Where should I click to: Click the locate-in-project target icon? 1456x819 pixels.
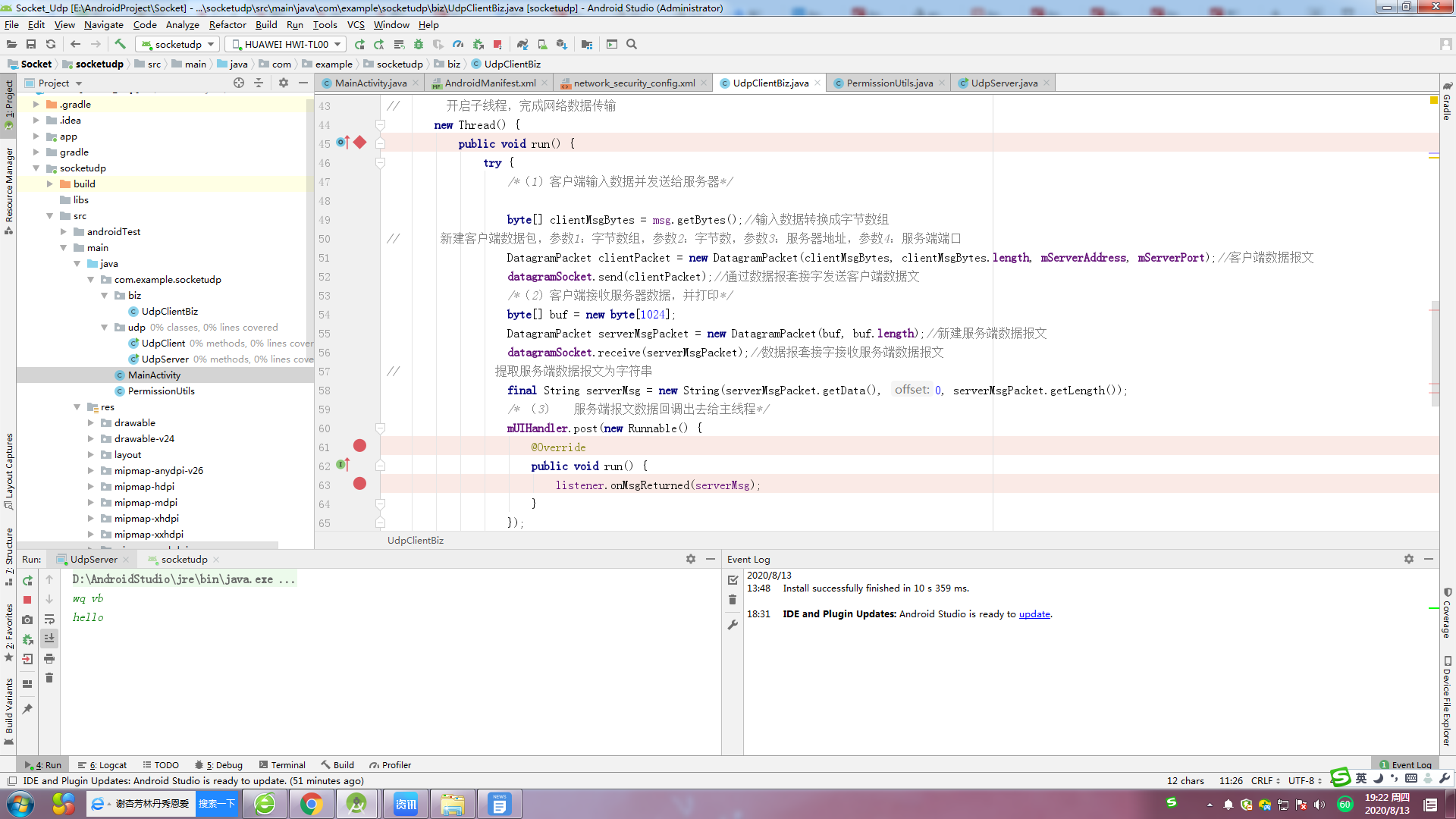pyautogui.click(x=239, y=83)
